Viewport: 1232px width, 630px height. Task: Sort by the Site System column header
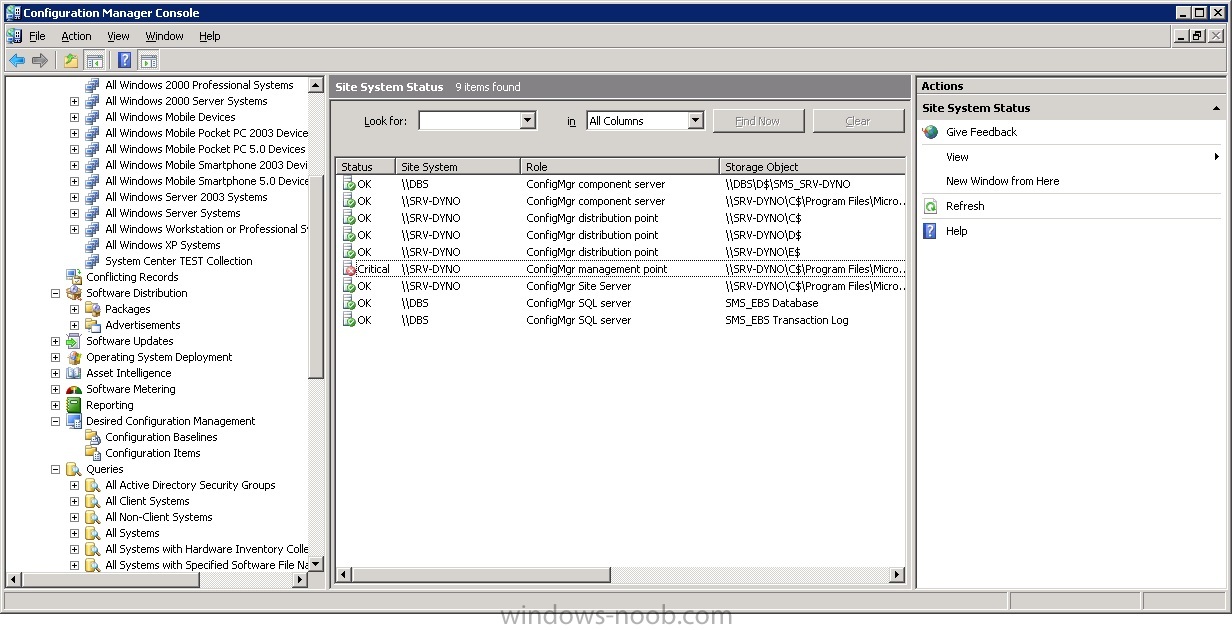(458, 167)
